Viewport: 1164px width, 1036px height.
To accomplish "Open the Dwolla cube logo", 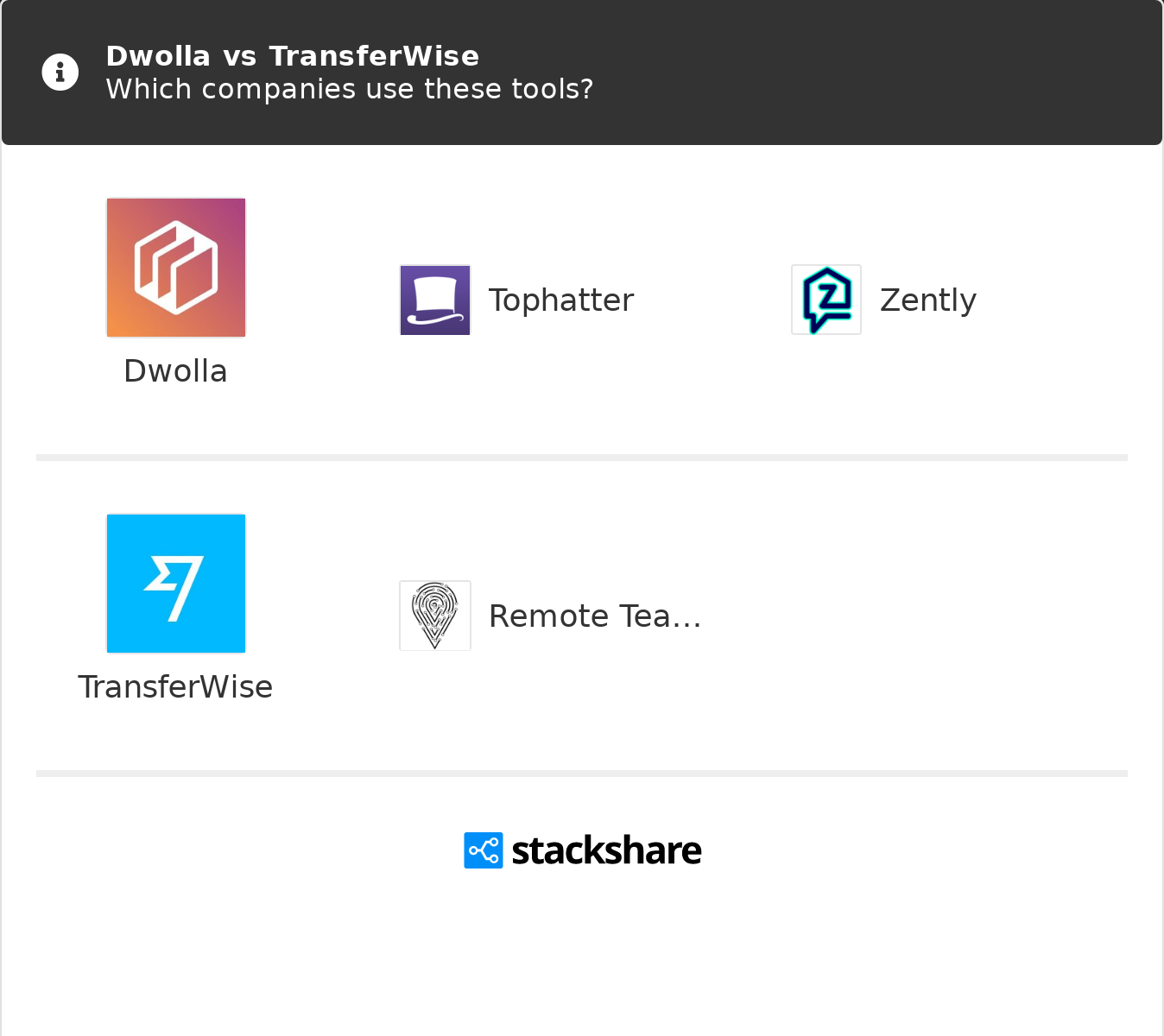I will click(x=176, y=268).
